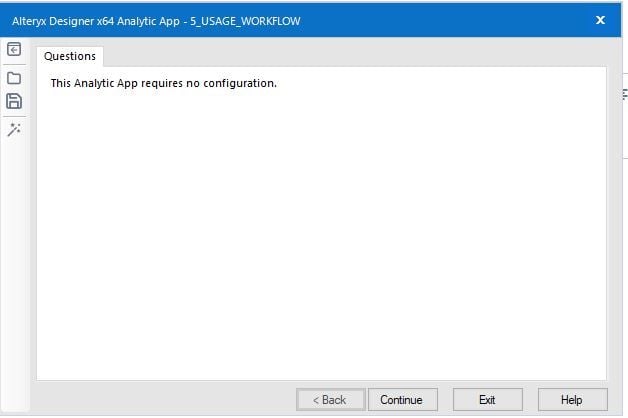This screenshot has height=418, width=628.
Task: Save app values with floppy disk icon
Action: 14,101
